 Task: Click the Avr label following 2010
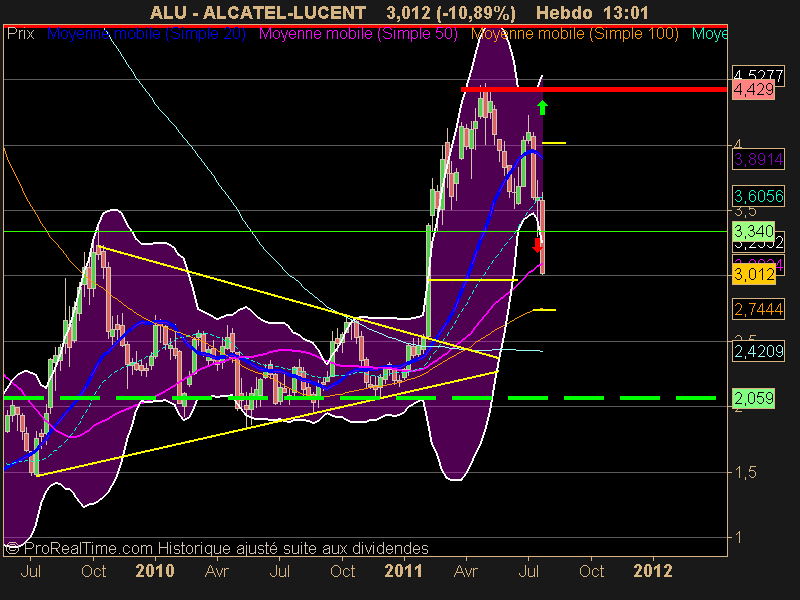tap(216, 571)
